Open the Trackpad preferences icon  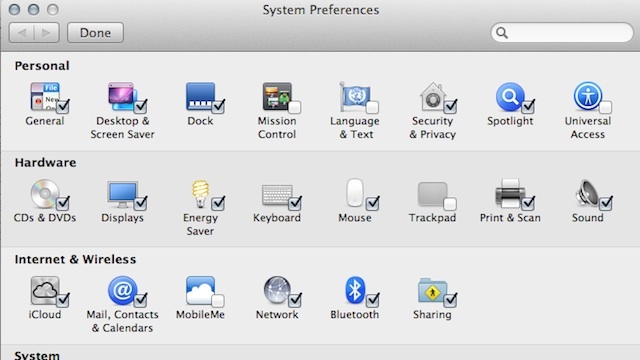coord(432,194)
